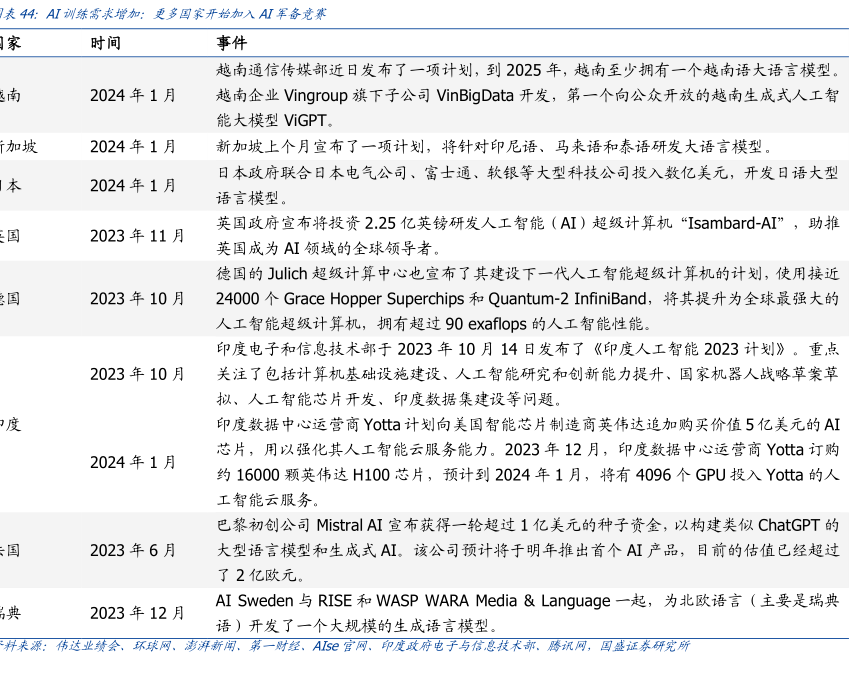Click the 印度 country cell
861x674 pixels.
(x=10, y=424)
